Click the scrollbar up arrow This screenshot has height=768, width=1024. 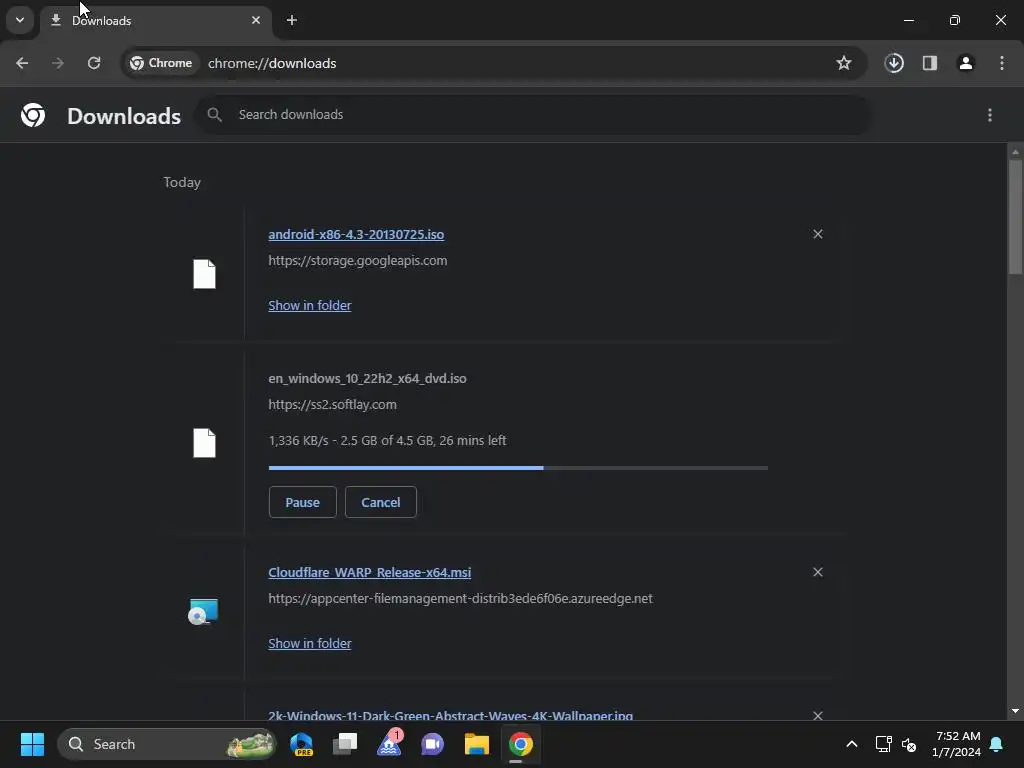point(1016,152)
